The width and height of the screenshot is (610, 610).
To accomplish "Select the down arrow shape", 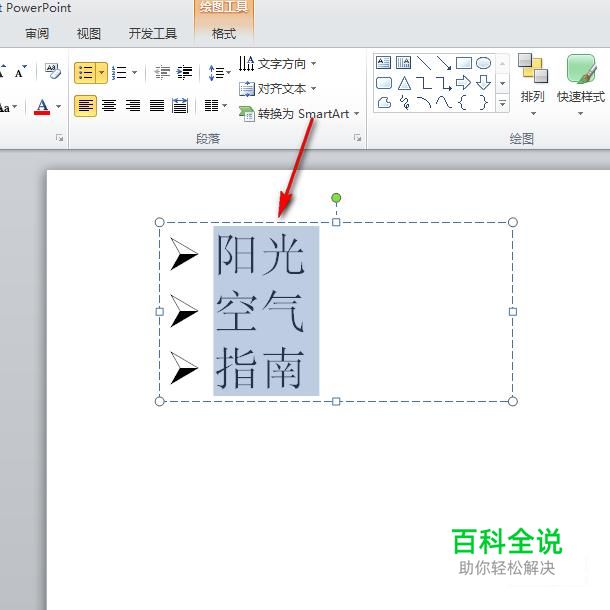I will 484,82.
